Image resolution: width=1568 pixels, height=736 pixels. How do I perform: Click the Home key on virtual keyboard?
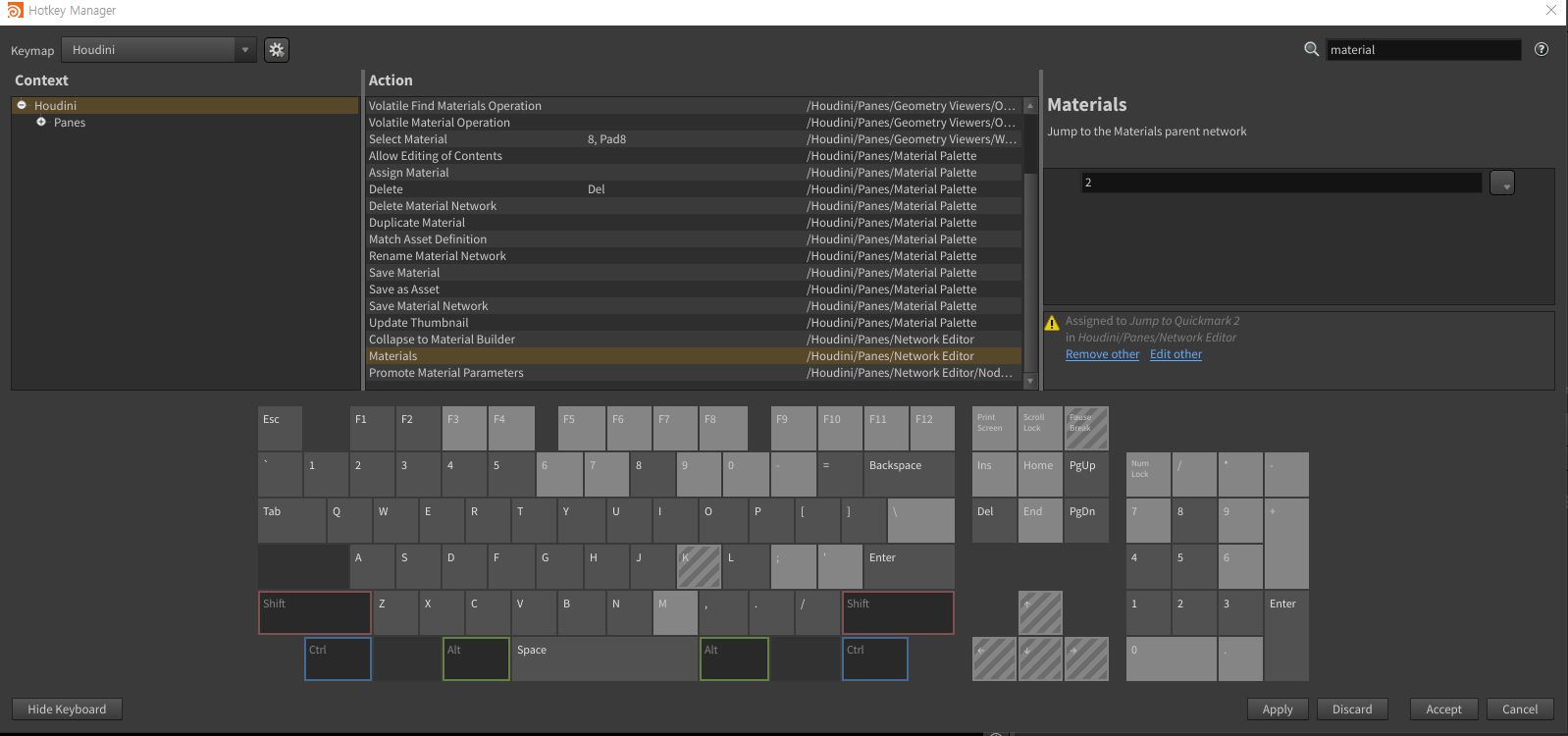coord(1040,474)
